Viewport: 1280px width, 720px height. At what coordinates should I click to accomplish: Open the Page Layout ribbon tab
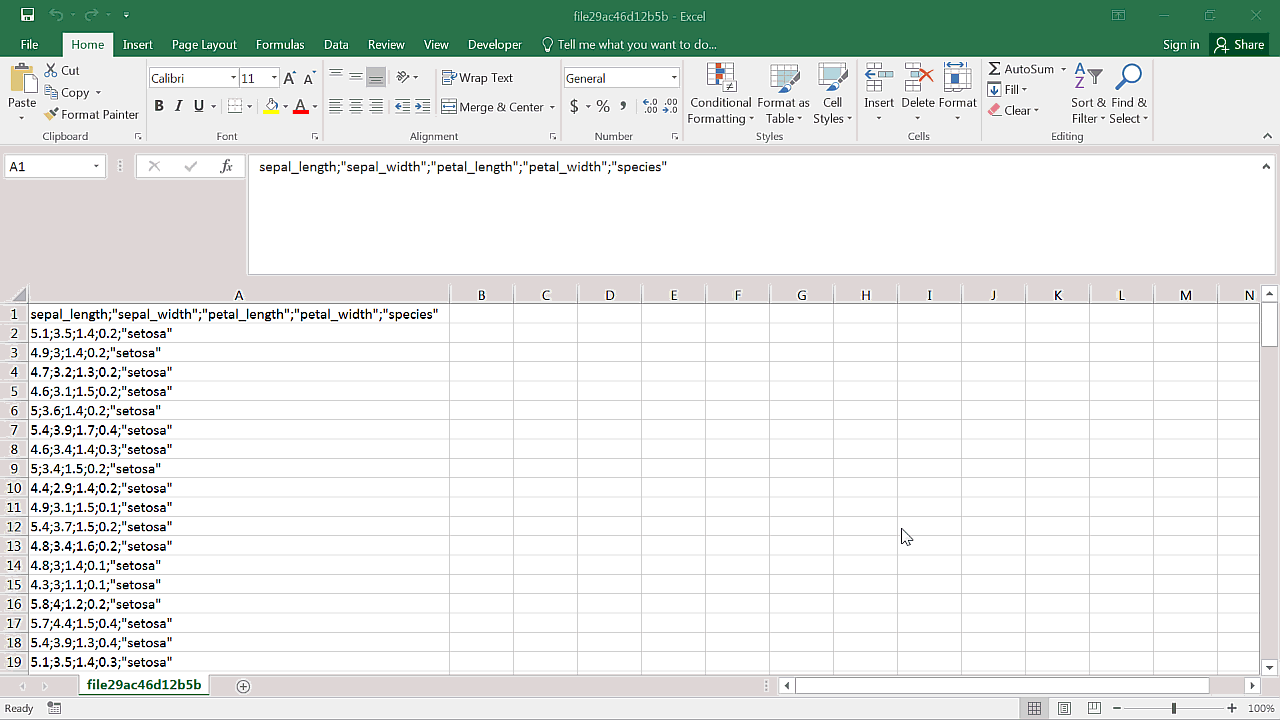pos(204,44)
